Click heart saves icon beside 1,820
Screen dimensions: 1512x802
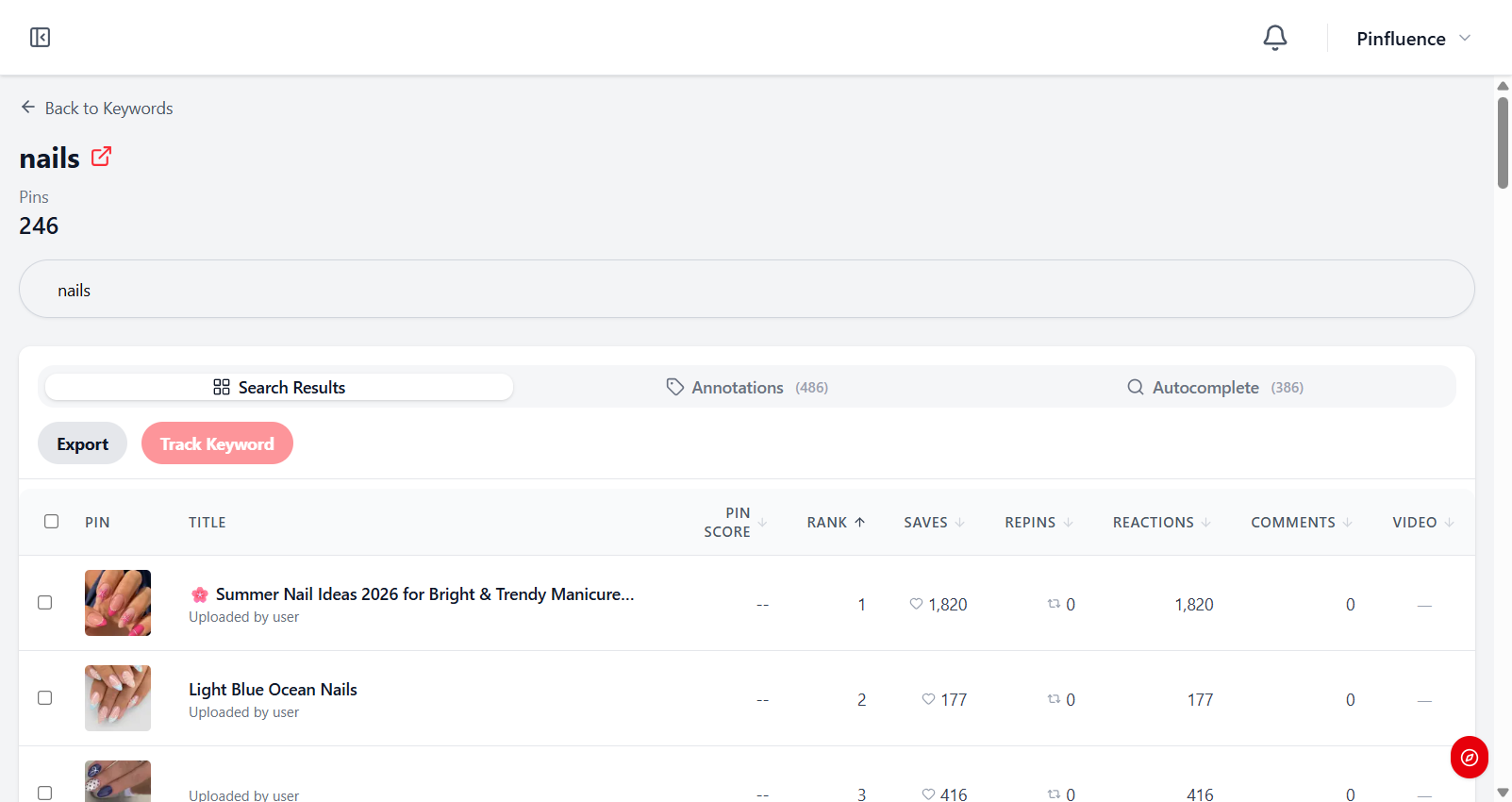[916, 604]
